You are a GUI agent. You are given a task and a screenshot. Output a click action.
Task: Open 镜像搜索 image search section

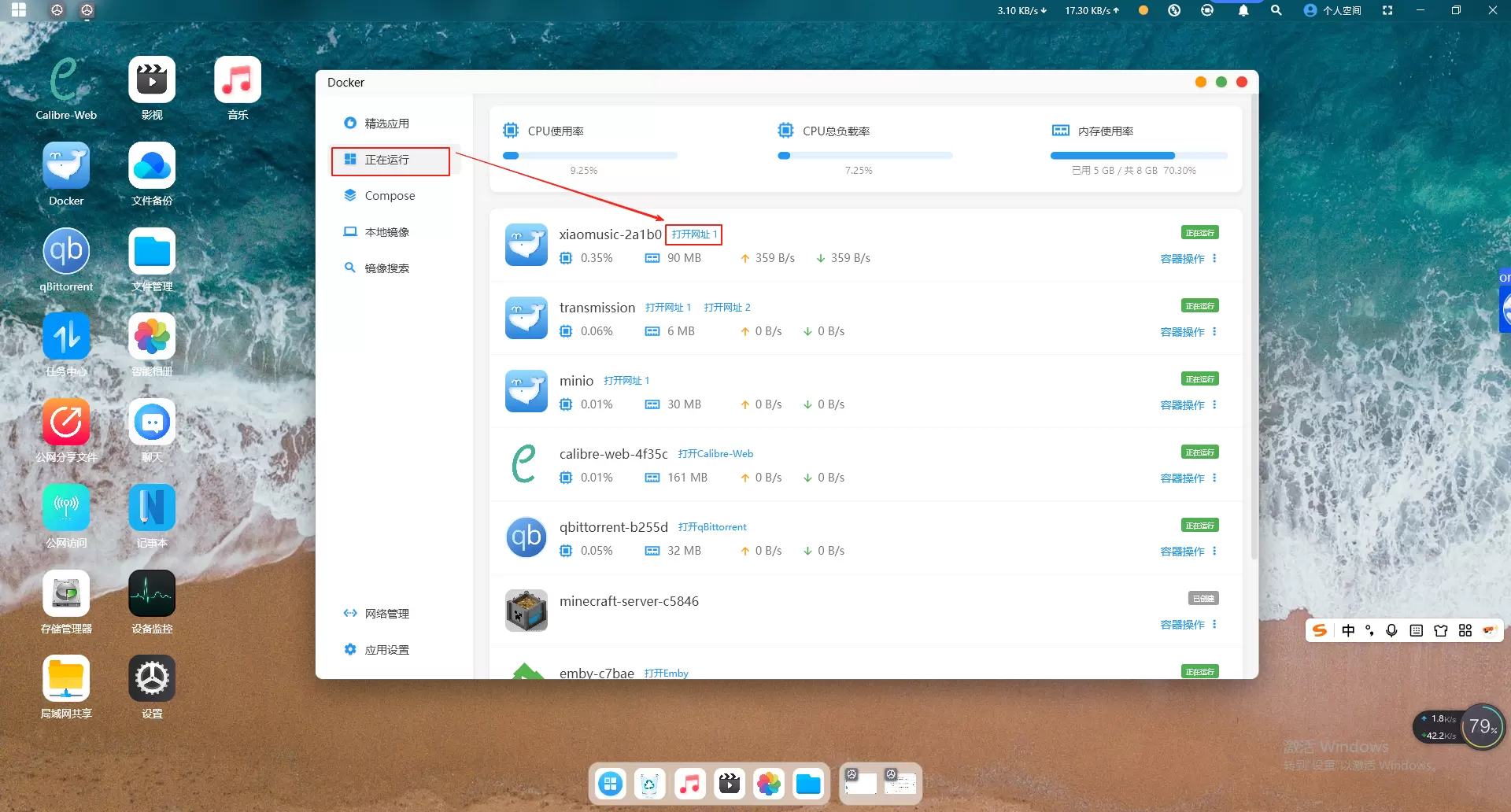(x=386, y=268)
